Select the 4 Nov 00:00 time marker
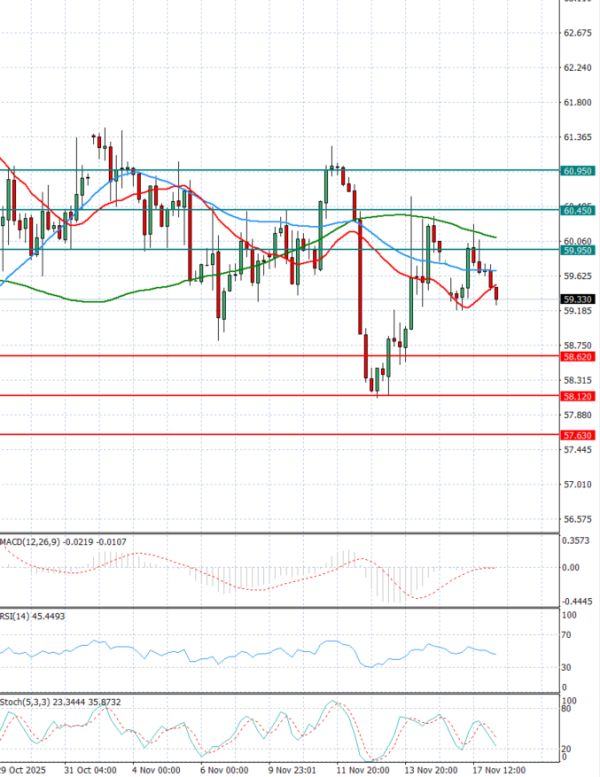This screenshot has height=777, width=600. [x=153, y=770]
